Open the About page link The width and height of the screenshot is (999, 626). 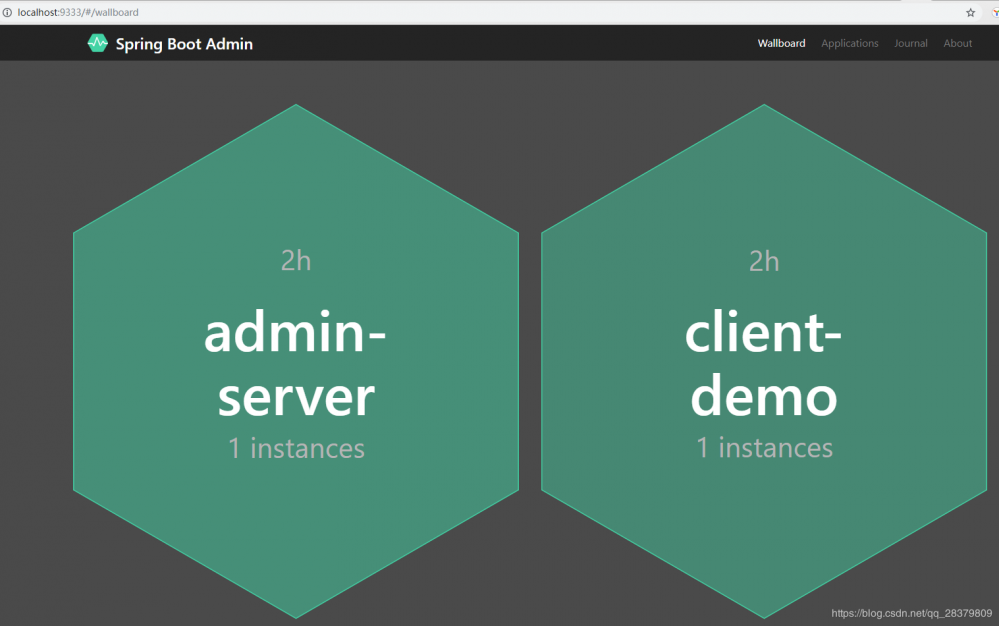pyautogui.click(x=958, y=43)
